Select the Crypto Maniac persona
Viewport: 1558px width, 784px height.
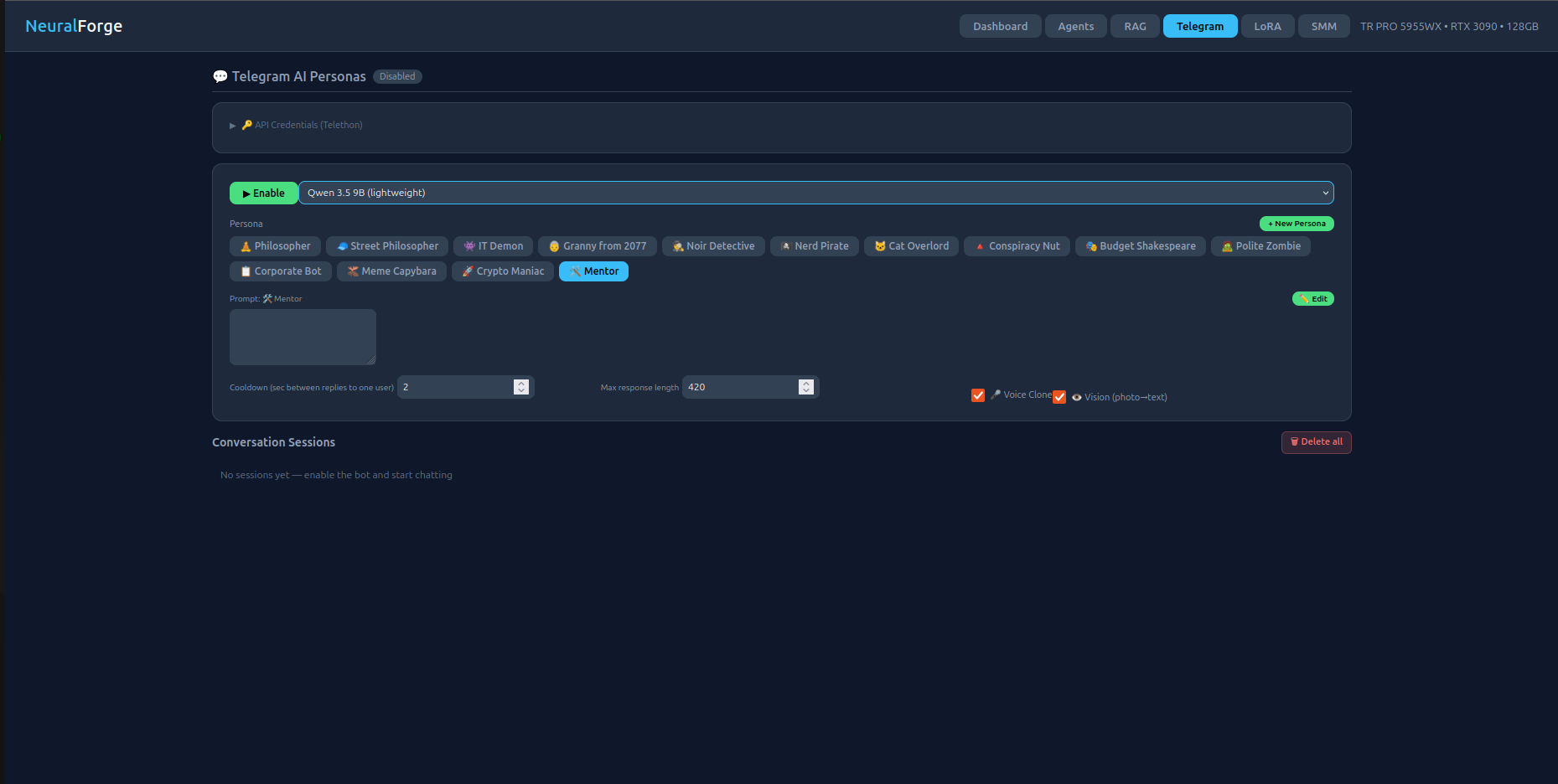coord(503,271)
